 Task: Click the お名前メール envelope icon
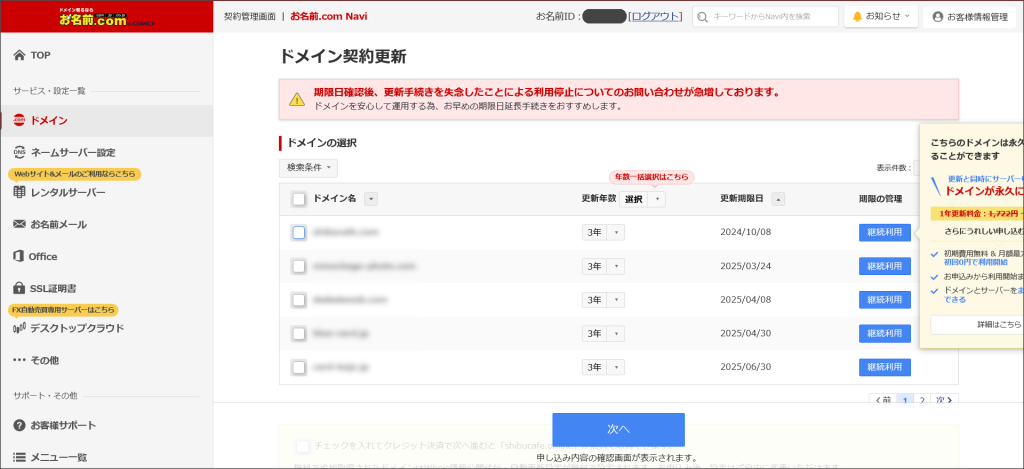click(x=19, y=224)
